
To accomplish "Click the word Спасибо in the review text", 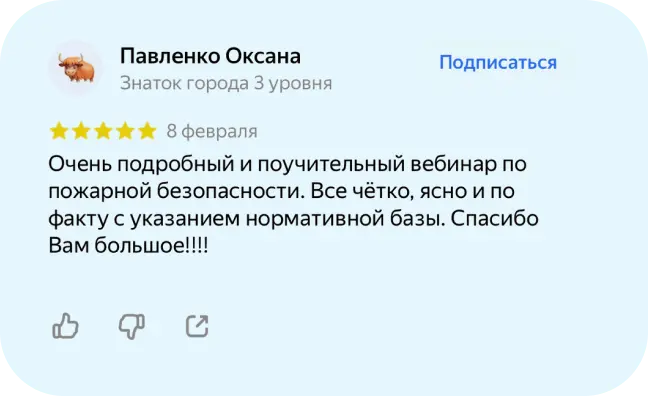I will pyautogui.click(x=495, y=219).
